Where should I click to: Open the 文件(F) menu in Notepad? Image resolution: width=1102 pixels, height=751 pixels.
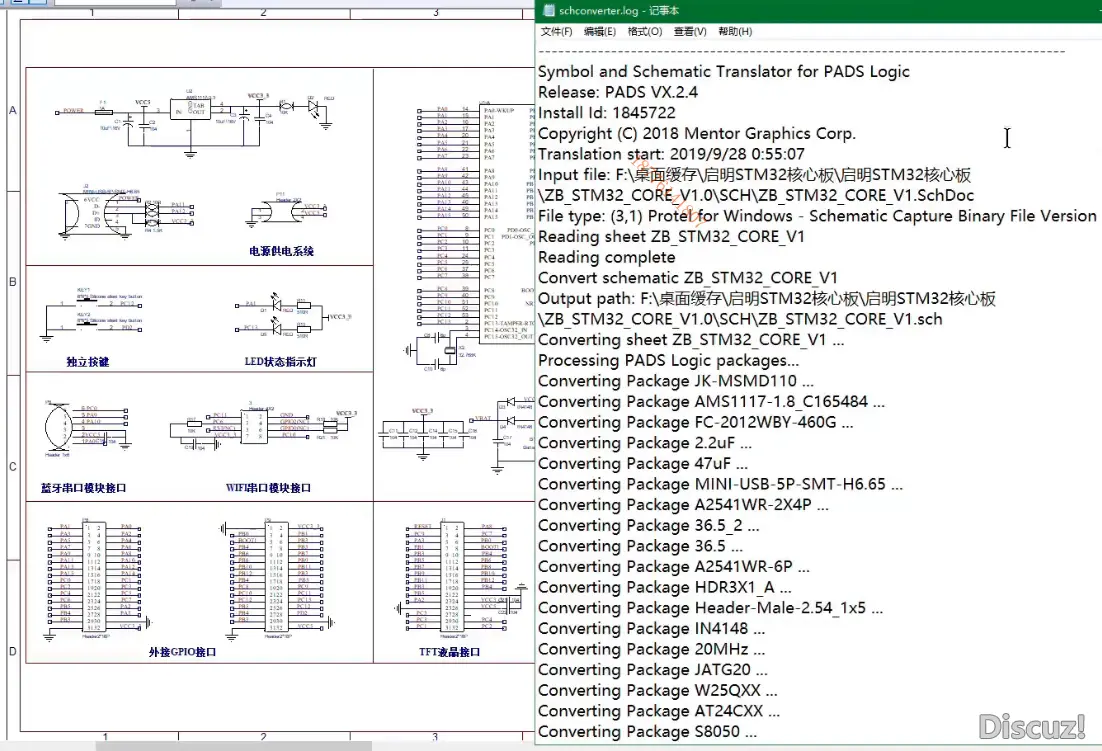coord(556,32)
